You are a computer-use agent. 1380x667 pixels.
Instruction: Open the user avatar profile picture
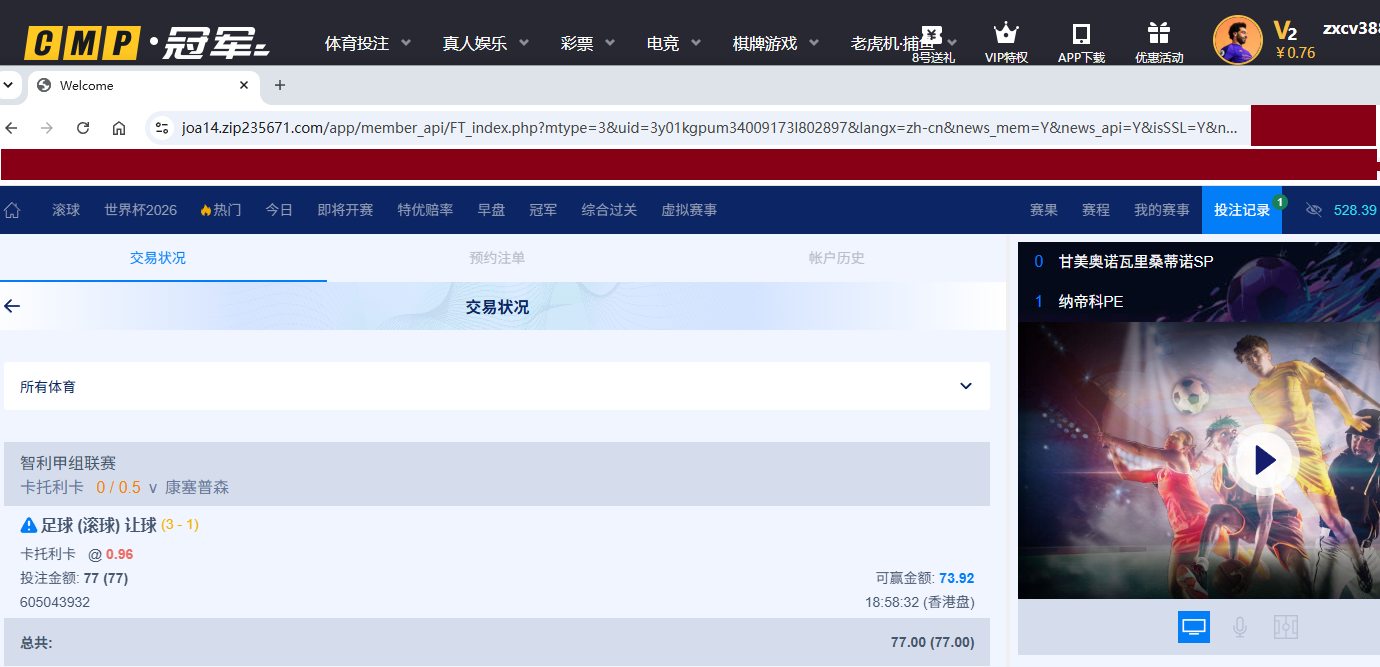[x=1237, y=40]
